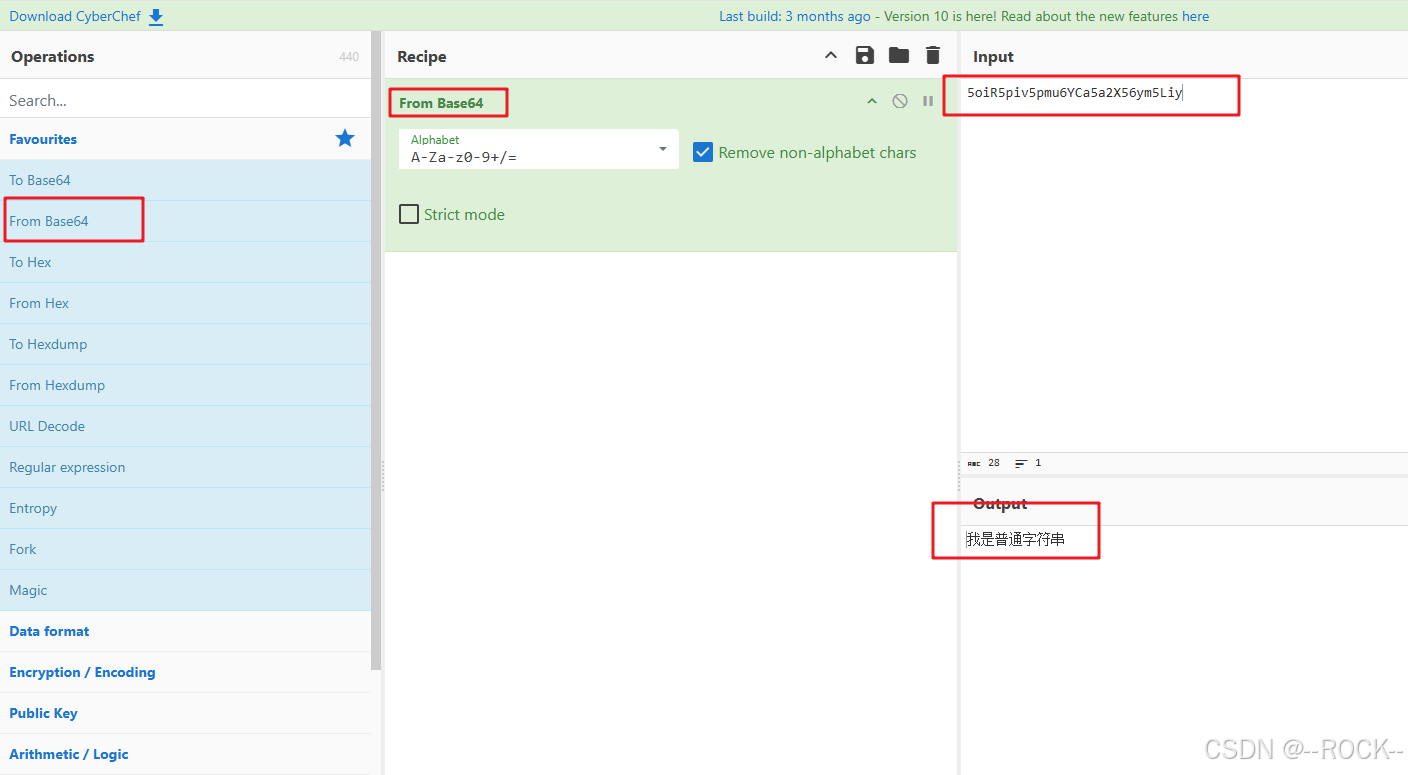
Task: Follow the here link about new features
Action: coord(1196,16)
